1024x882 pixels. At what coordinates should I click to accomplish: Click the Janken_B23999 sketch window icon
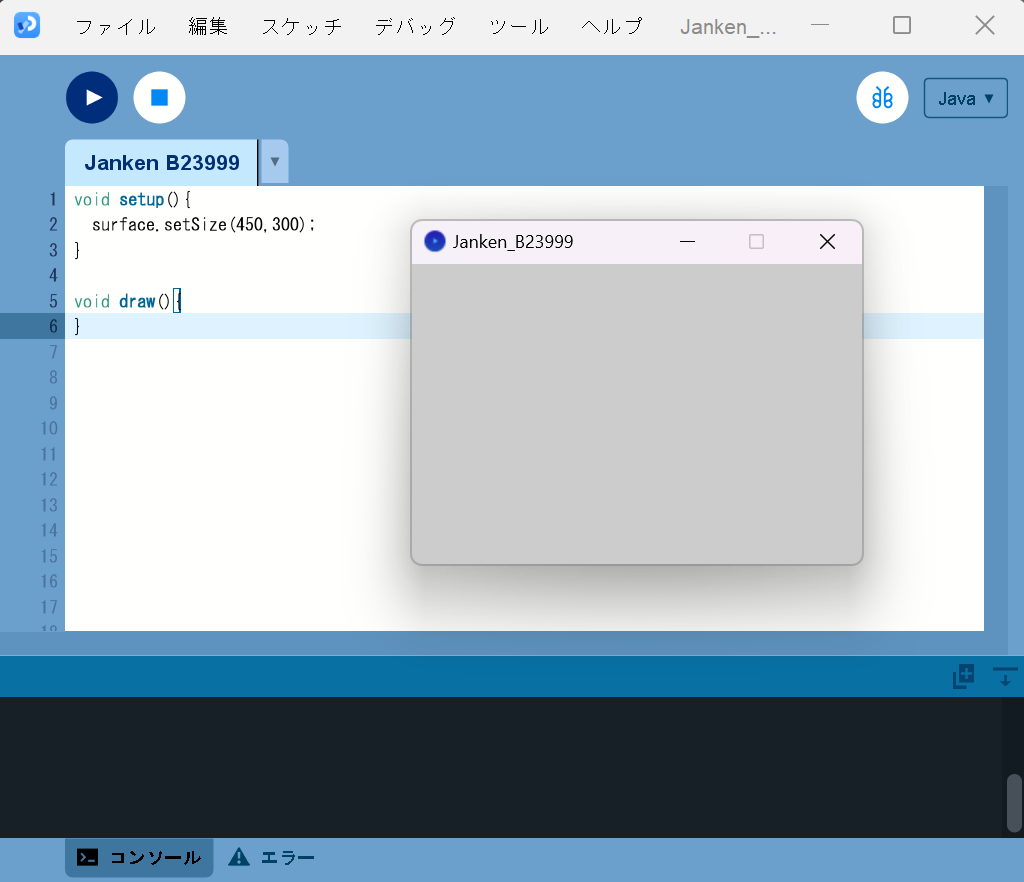coord(435,241)
